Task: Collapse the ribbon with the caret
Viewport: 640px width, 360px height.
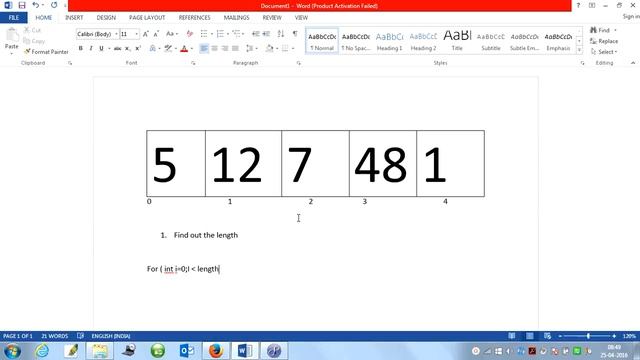Action: 633,63
